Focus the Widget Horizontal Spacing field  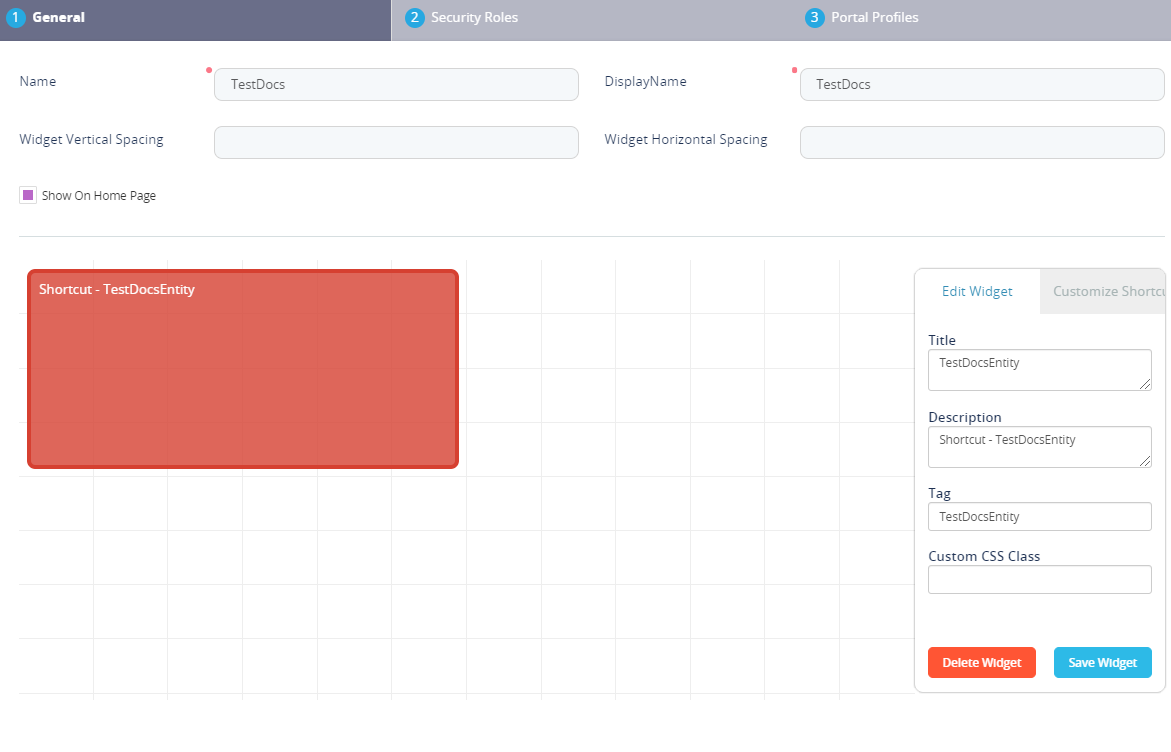981,143
